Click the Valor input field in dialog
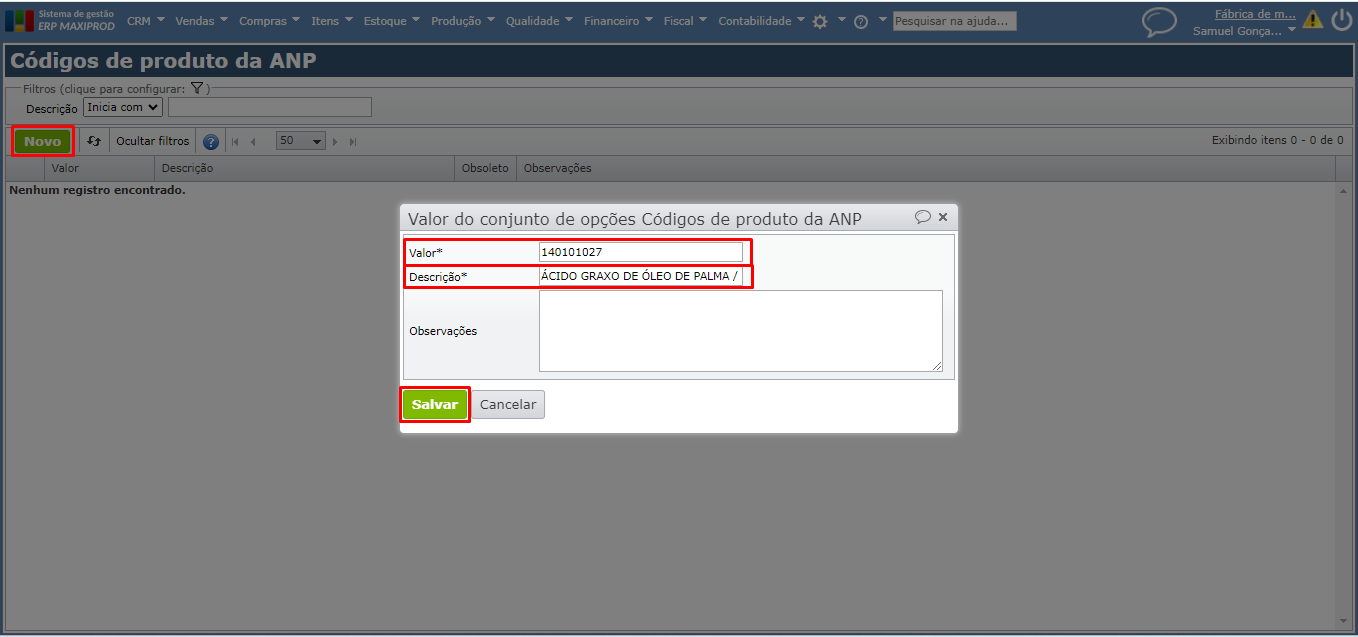Viewport: 1358px width, 637px height. click(641, 252)
